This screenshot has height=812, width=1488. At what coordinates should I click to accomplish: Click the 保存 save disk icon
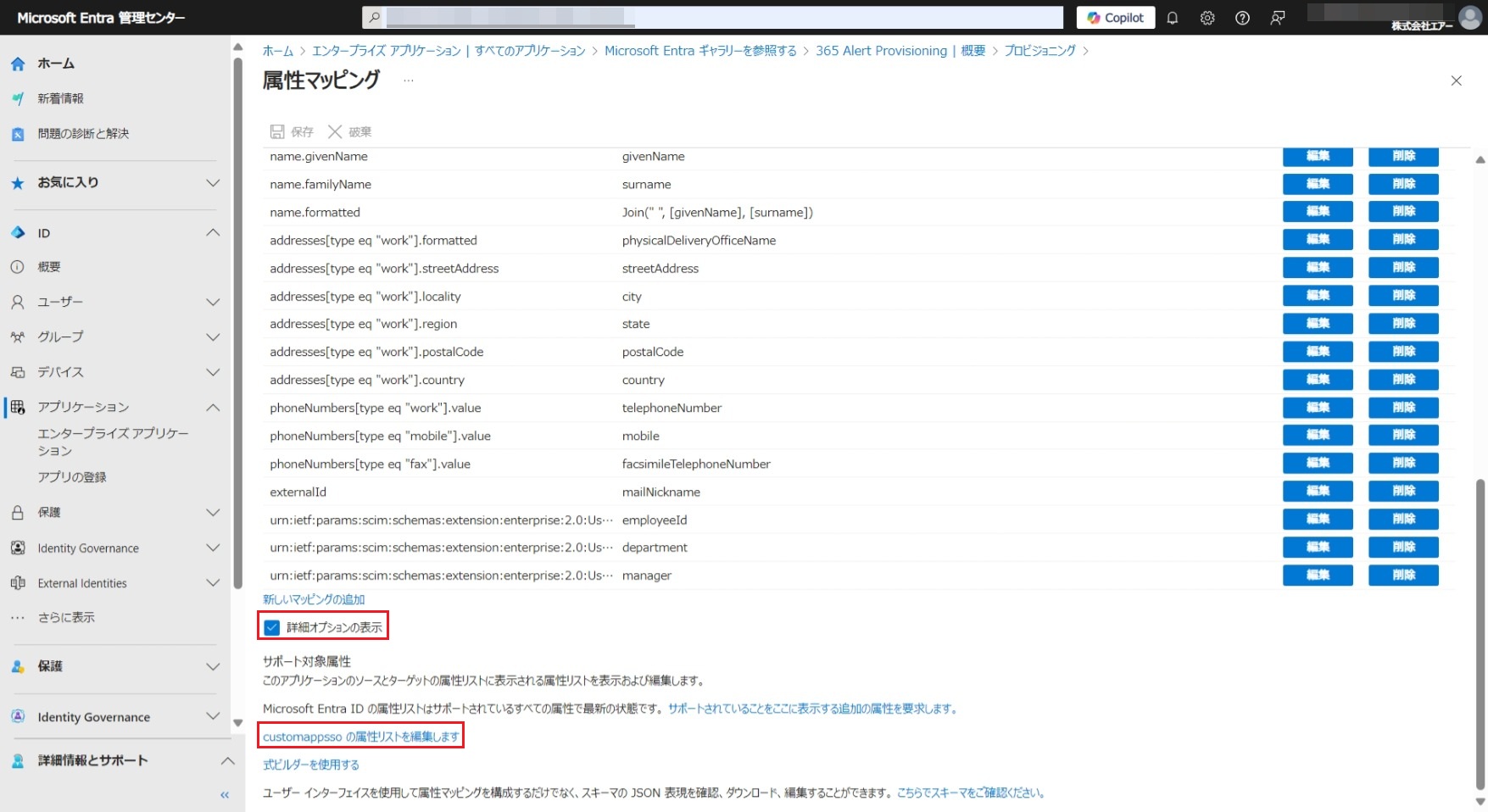tap(277, 131)
